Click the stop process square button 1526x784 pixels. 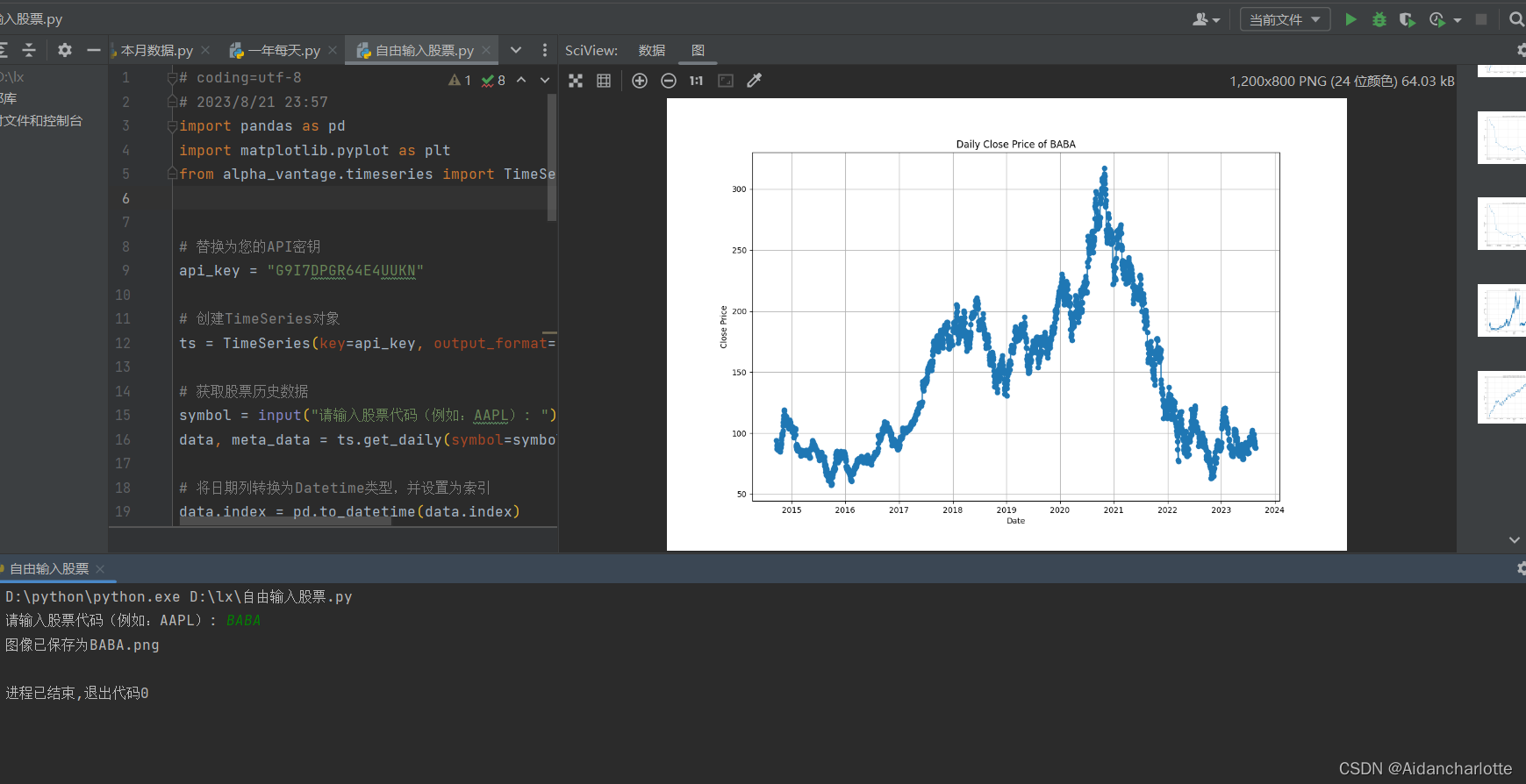(1481, 19)
